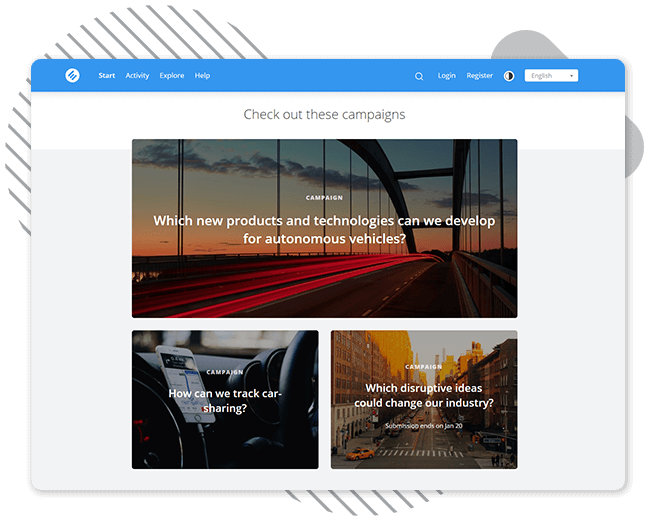
Task: Select Explore in the navigation bar
Action: (172, 76)
